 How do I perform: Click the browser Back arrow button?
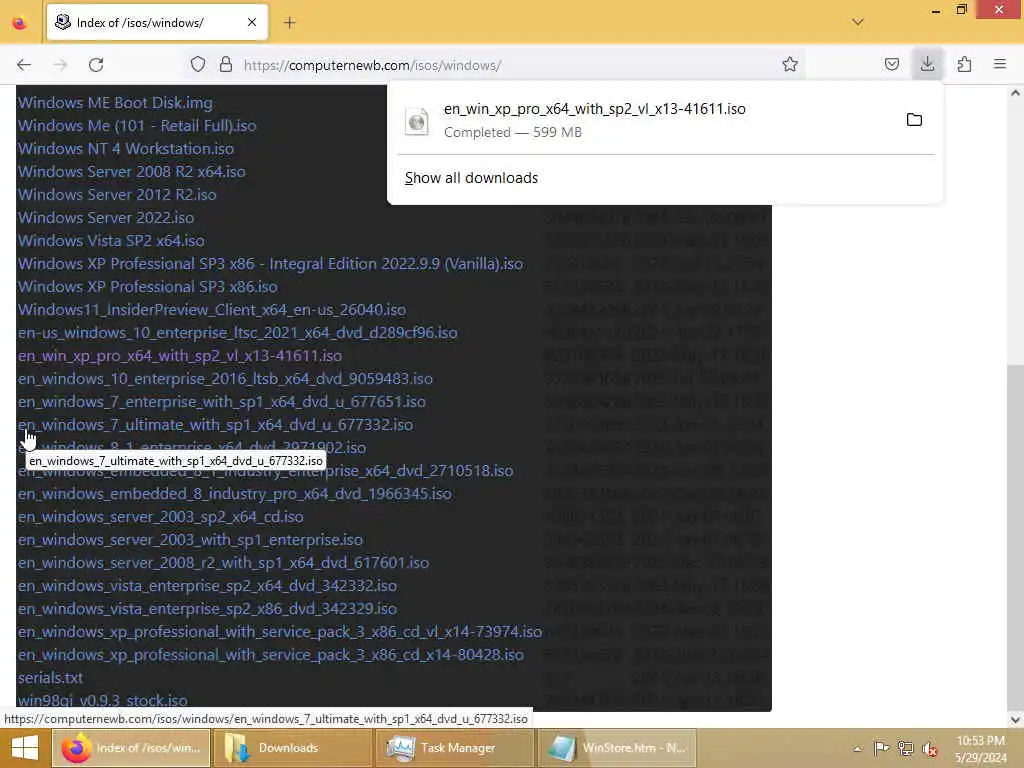tap(24, 65)
